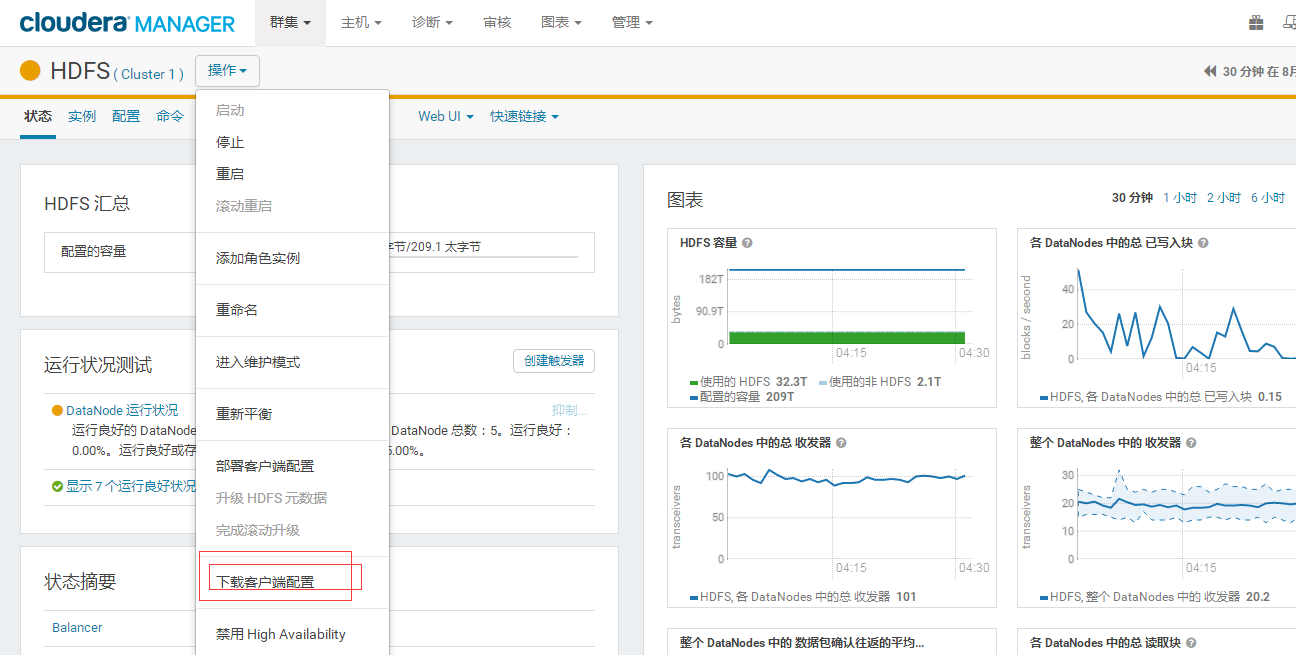
Task: Open the 群集 dropdown menu
Action: pyautogui.click(x=290, y=22)
